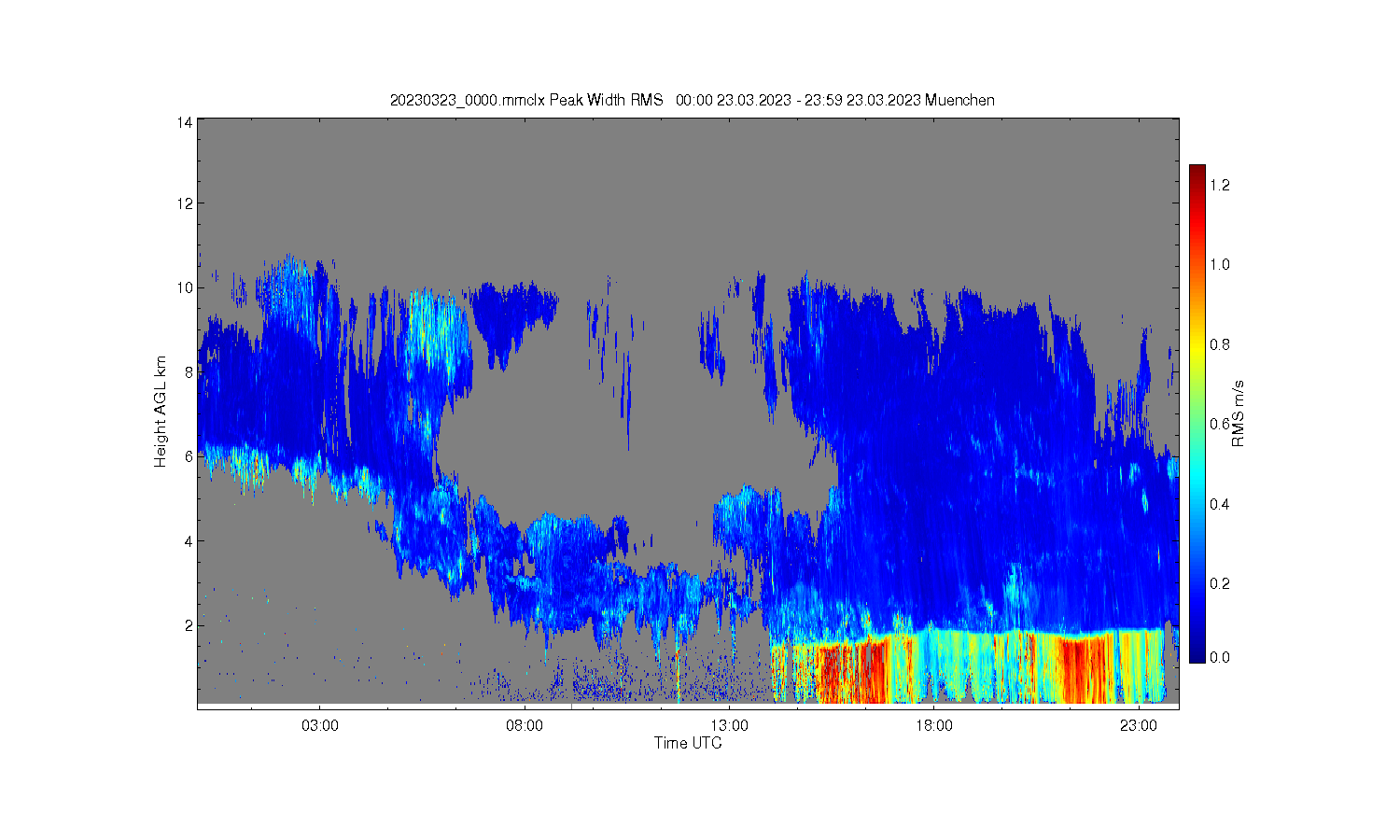The width and height of the screenshot is (1400, 840).
Task: Click the 0.8 colorbar tick label
Action: [1220, 344]
